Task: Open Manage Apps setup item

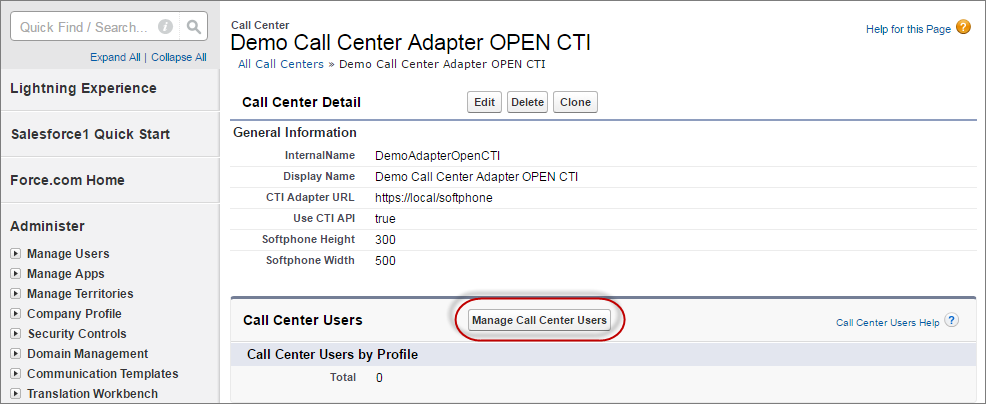Action: tap(65, 274)
